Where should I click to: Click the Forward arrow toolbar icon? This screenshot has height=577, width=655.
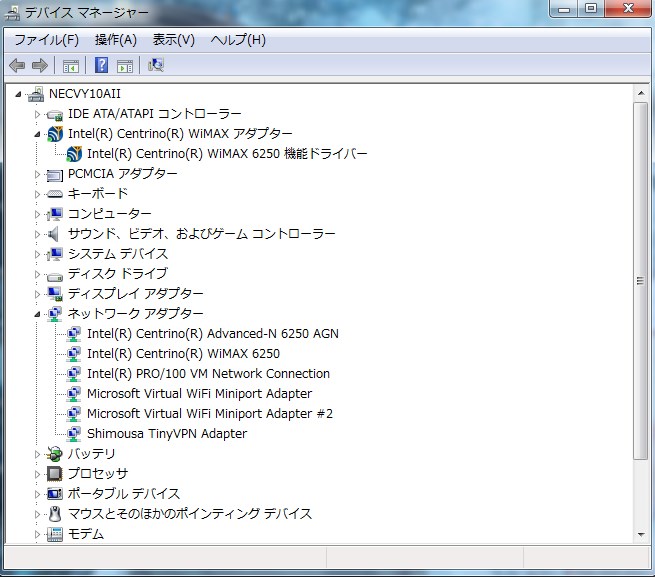tap(40, 66)
